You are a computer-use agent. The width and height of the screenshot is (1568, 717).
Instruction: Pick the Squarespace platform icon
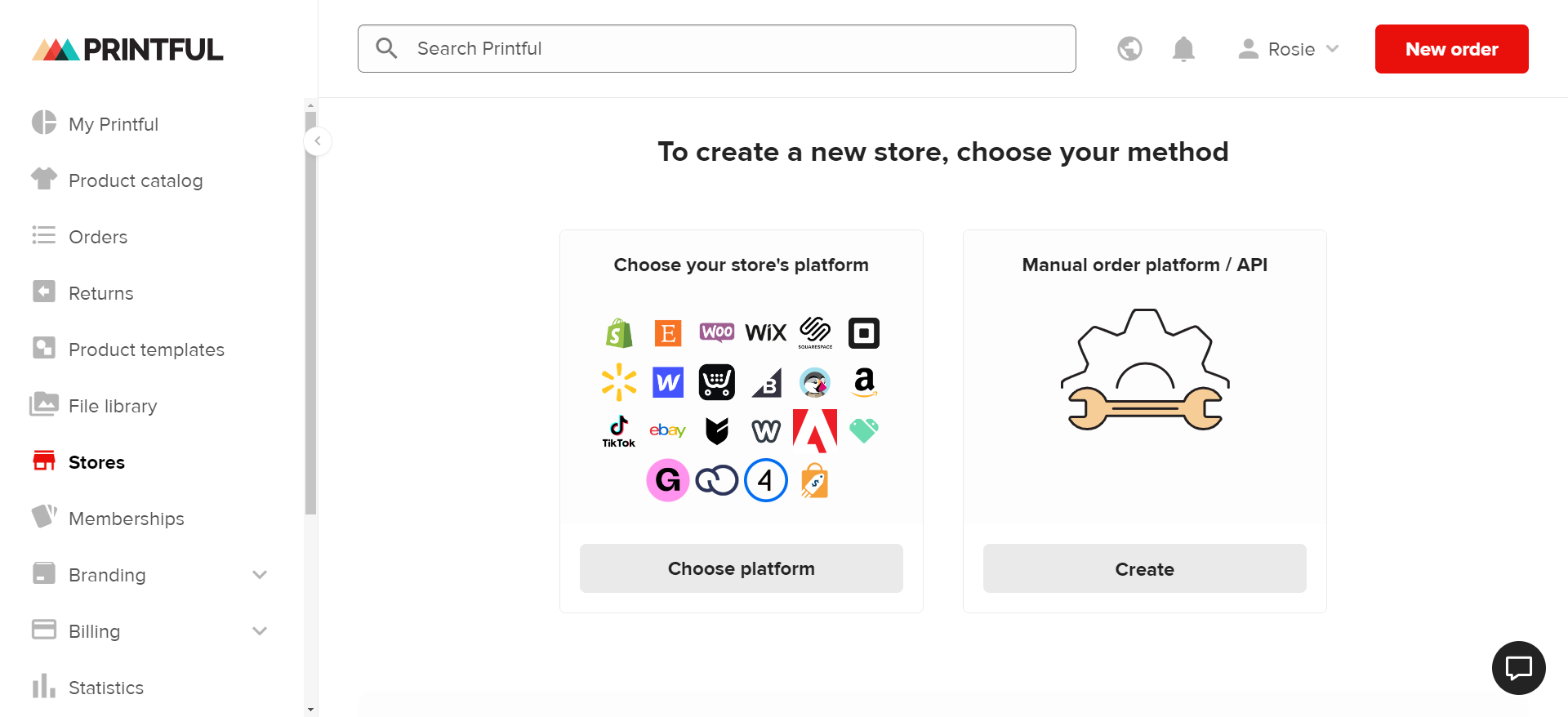815,332
